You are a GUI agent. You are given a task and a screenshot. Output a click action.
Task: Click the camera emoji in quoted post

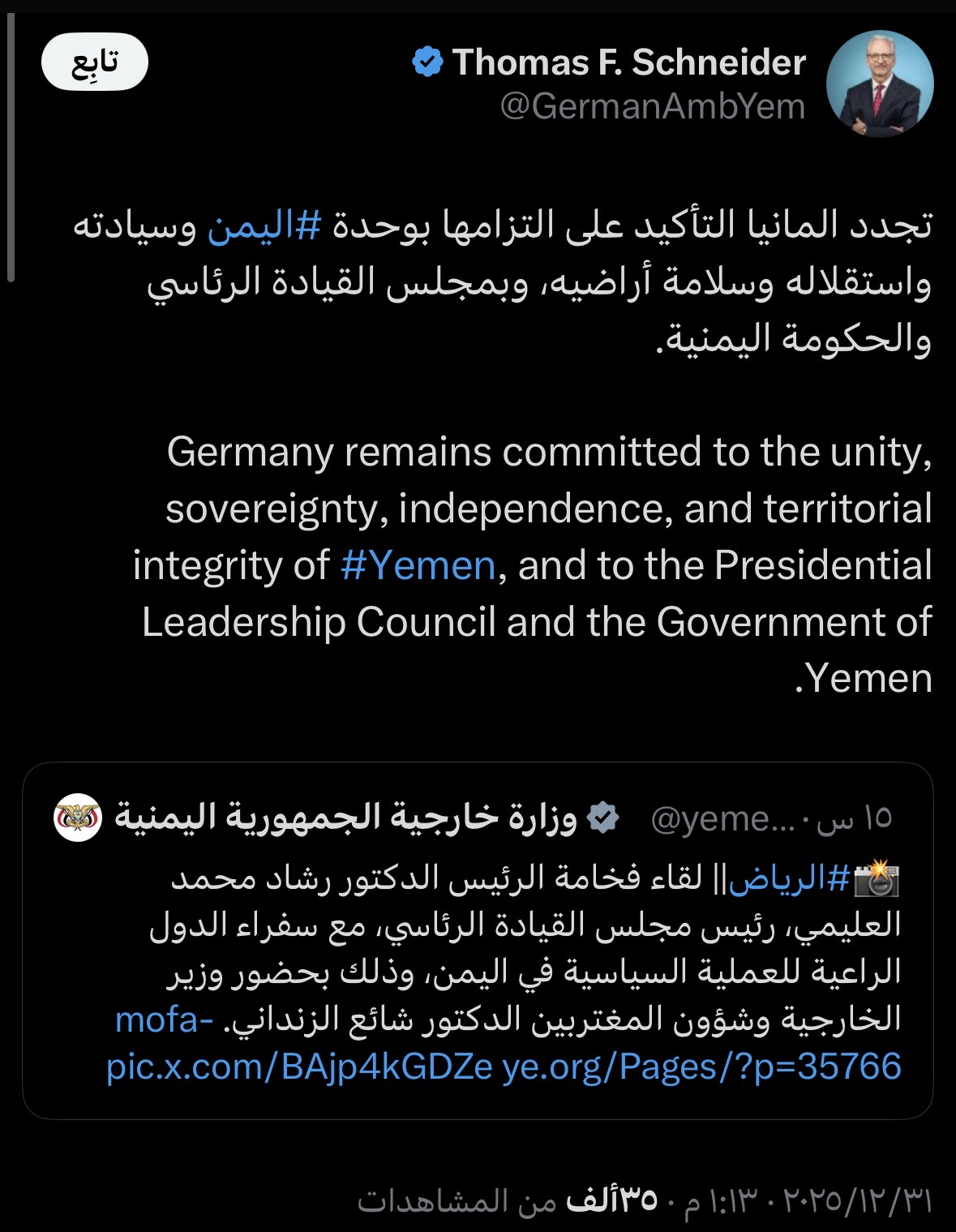877,880
